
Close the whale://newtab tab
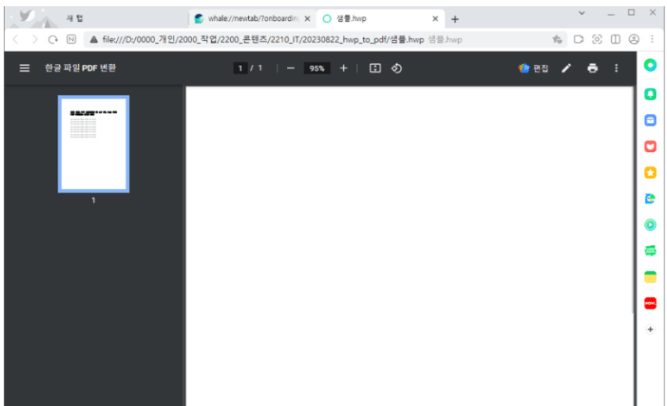tap(307, 19)
